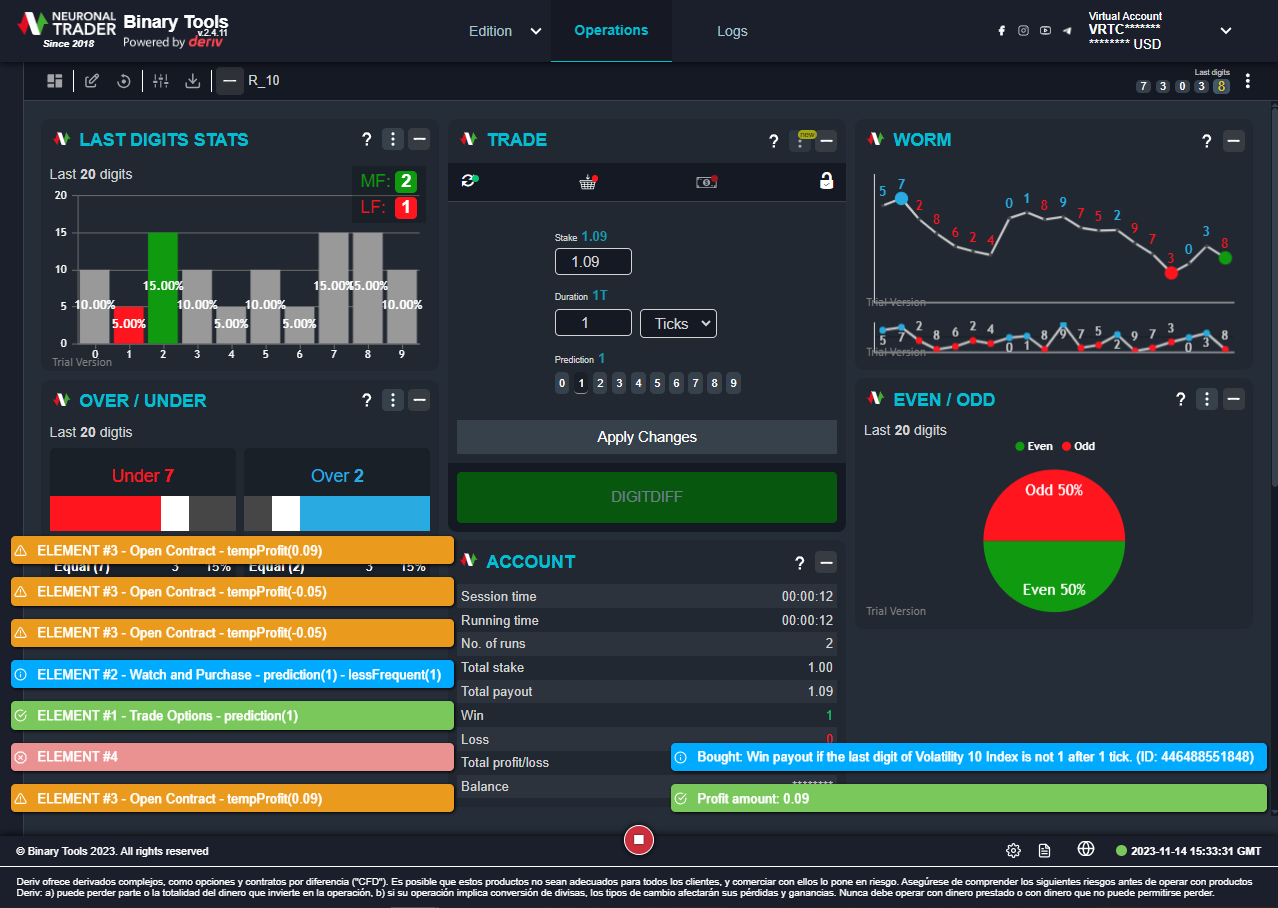Switch to the Logs tab
Image resolution: width=1278 pixels, height=908 pixels.
point(732,31)
